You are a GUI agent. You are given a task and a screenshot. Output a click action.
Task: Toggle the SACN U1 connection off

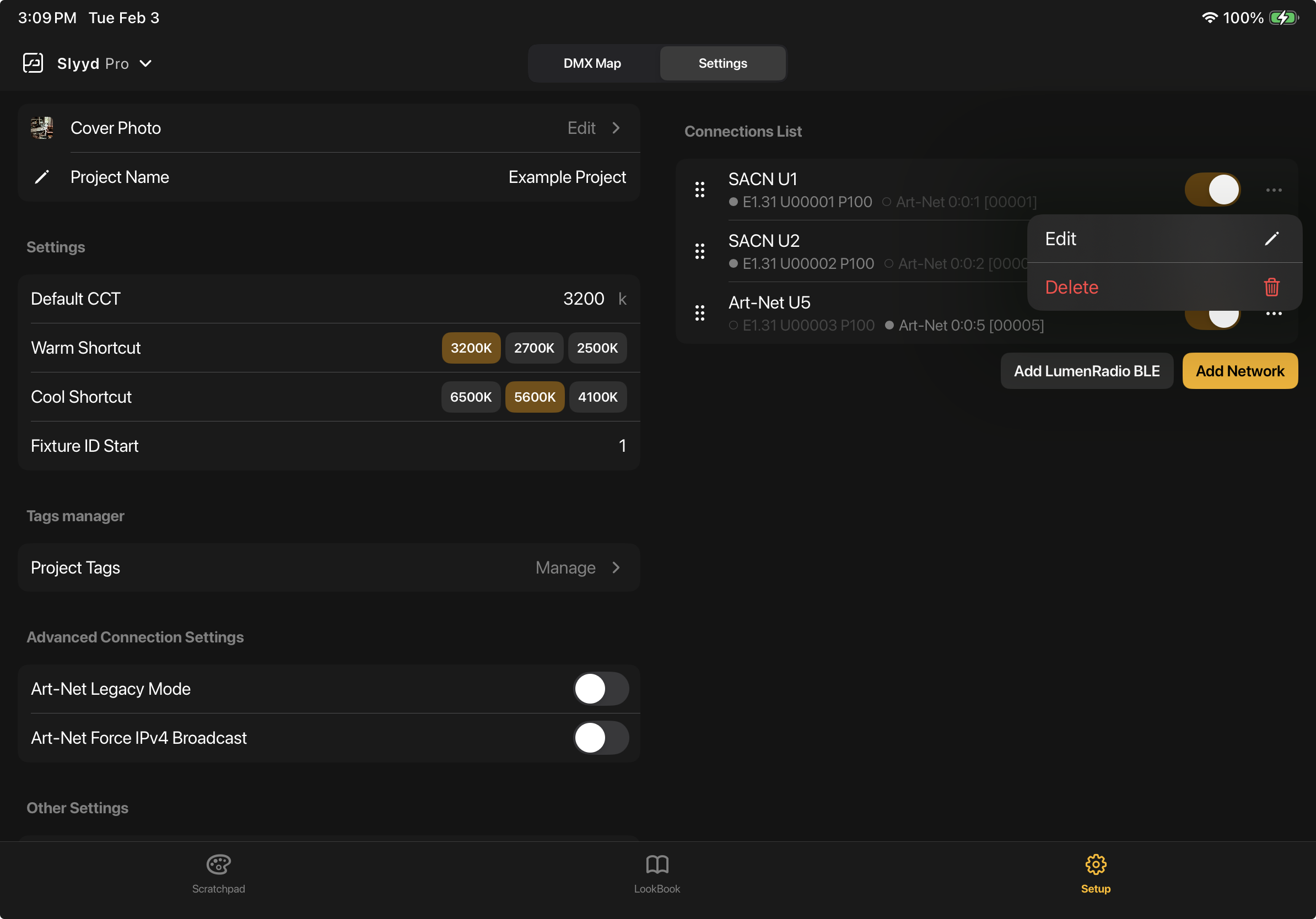1213,190
